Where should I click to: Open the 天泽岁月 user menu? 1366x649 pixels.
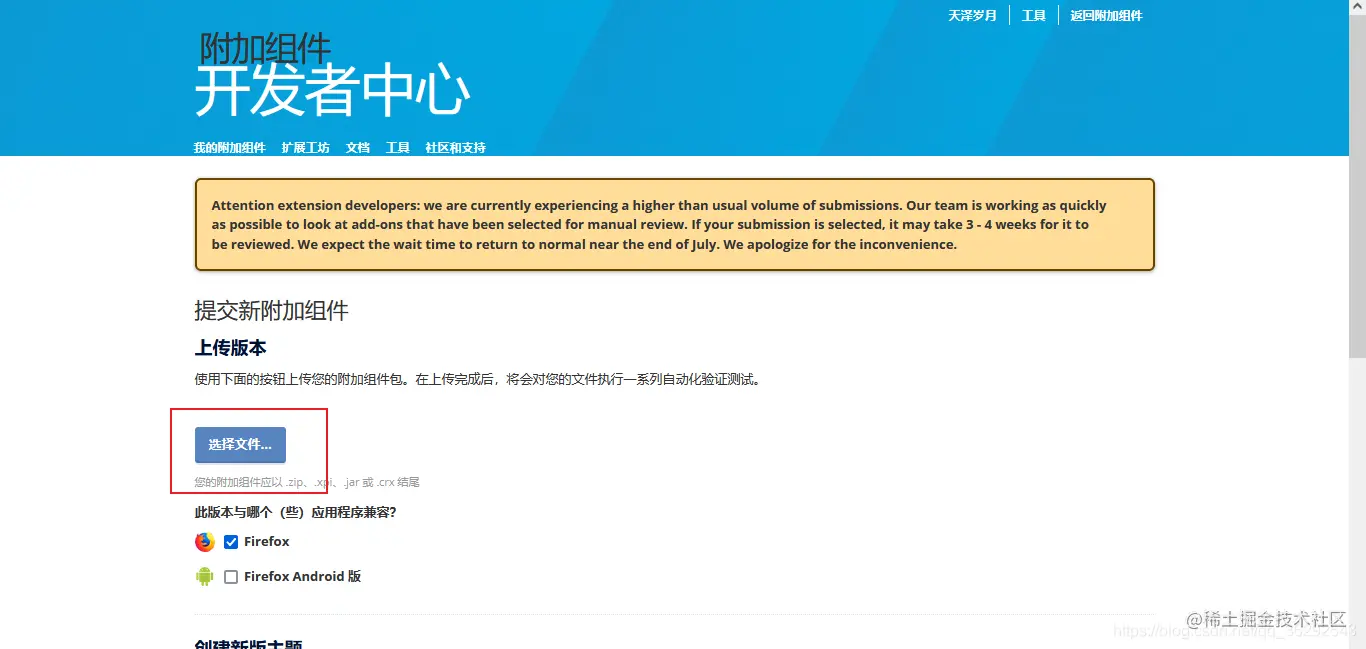pos(972,15)
